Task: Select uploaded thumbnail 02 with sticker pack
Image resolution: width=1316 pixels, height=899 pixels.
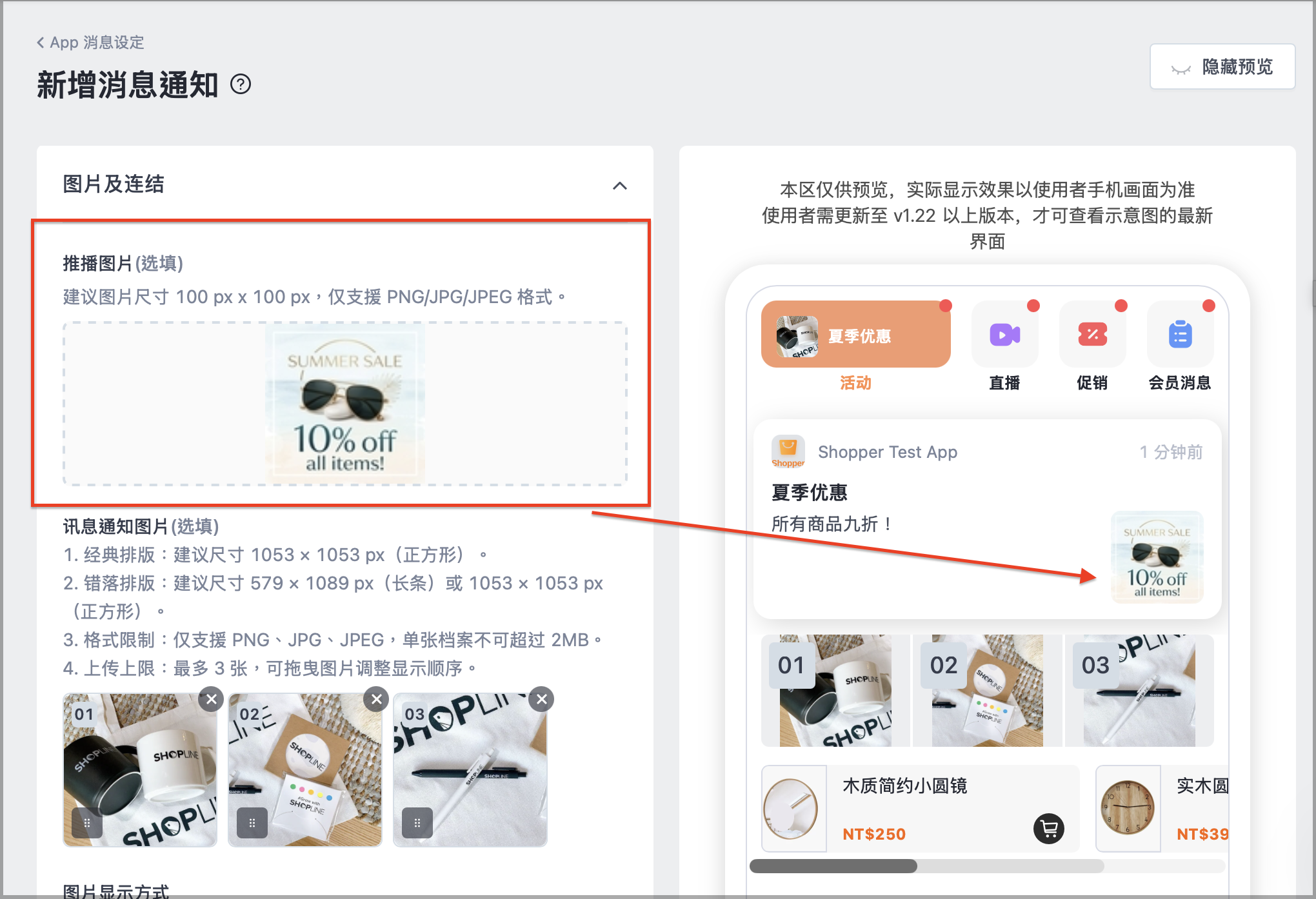Action: (305, 770)
